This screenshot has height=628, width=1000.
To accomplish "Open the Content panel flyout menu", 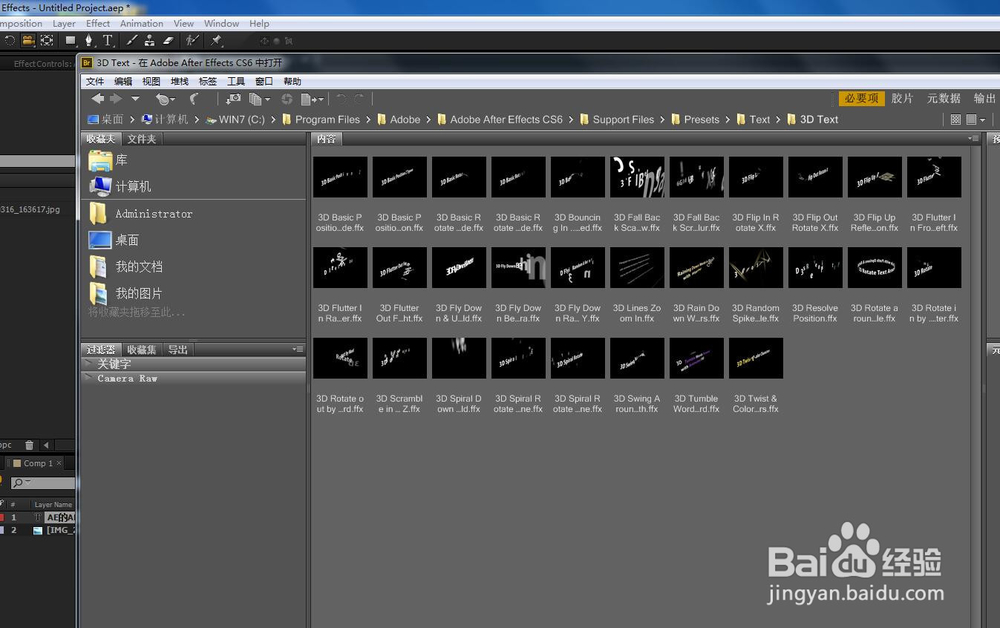I will click(973, 138).
